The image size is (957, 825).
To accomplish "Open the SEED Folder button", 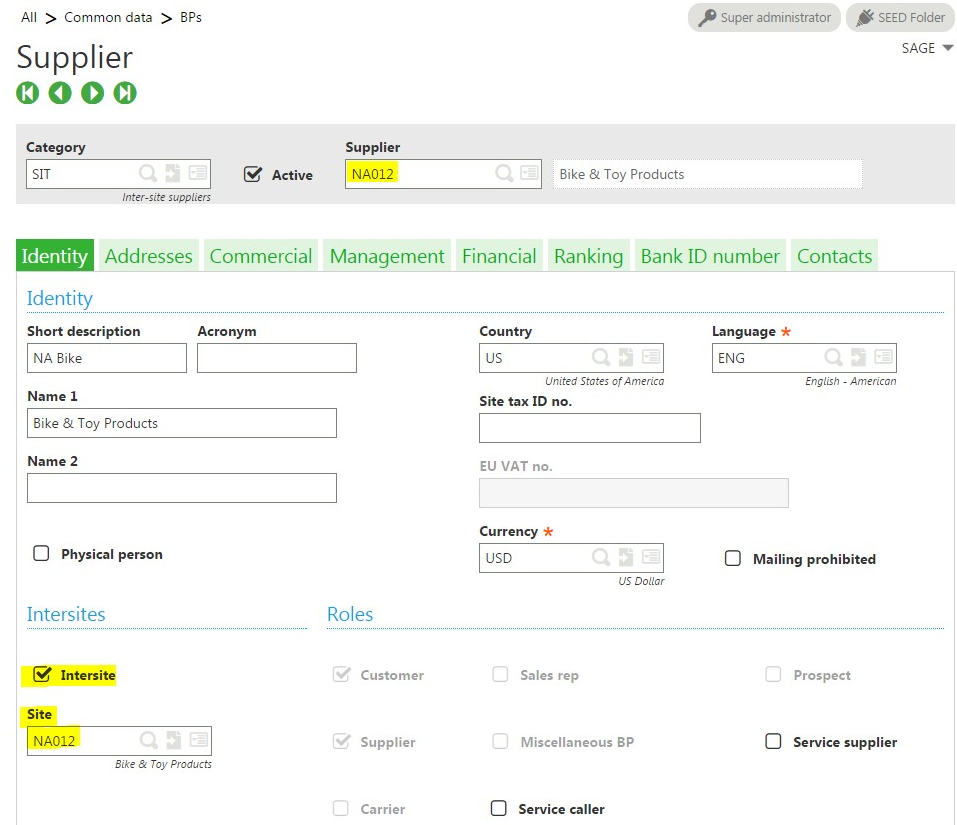I will point(899,17).
